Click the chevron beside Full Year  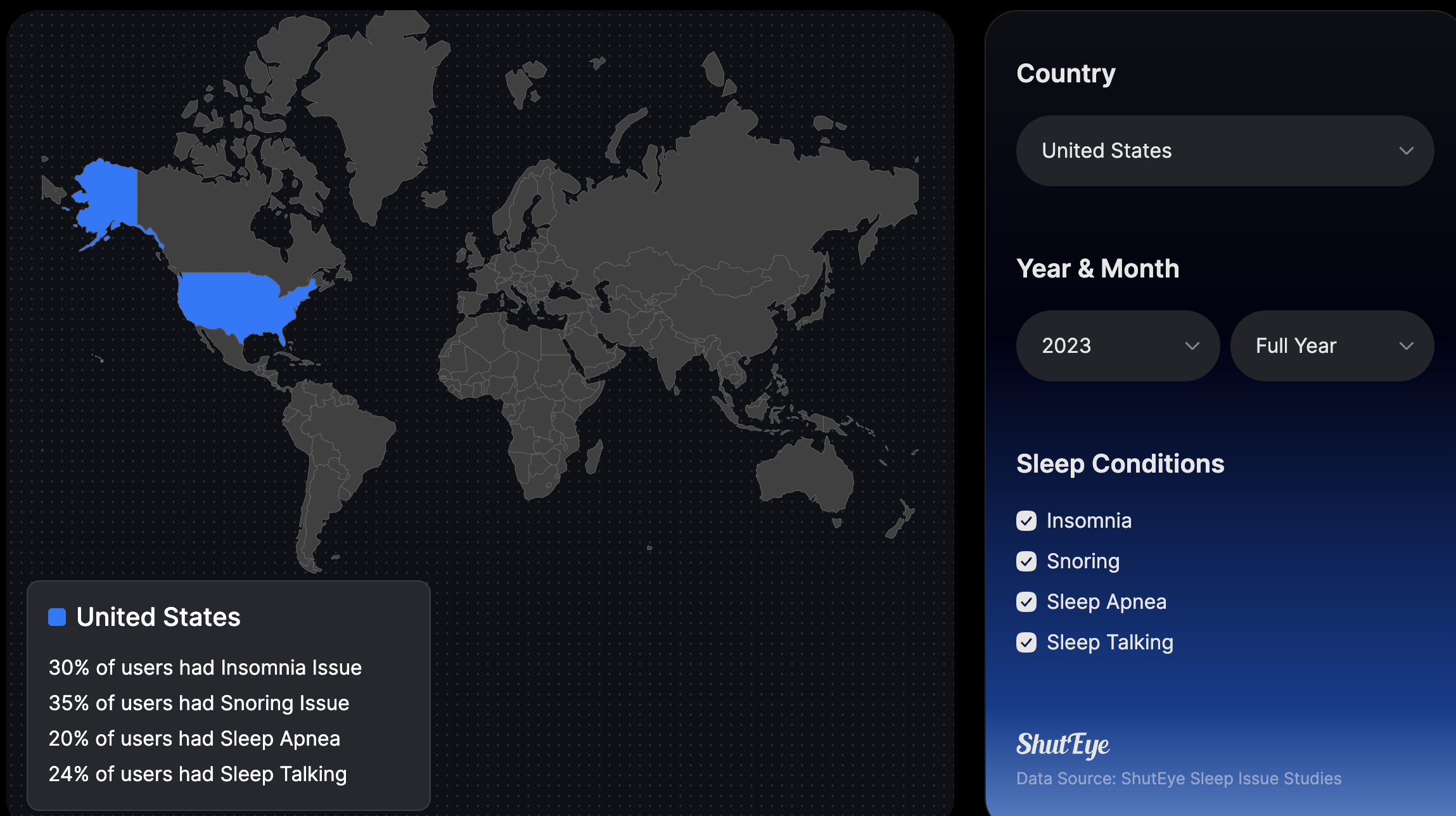point(1406,346)
